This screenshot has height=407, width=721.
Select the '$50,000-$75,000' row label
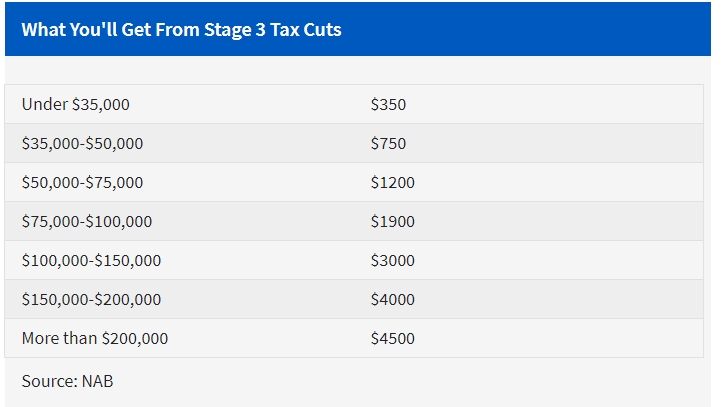coord(82,182)
